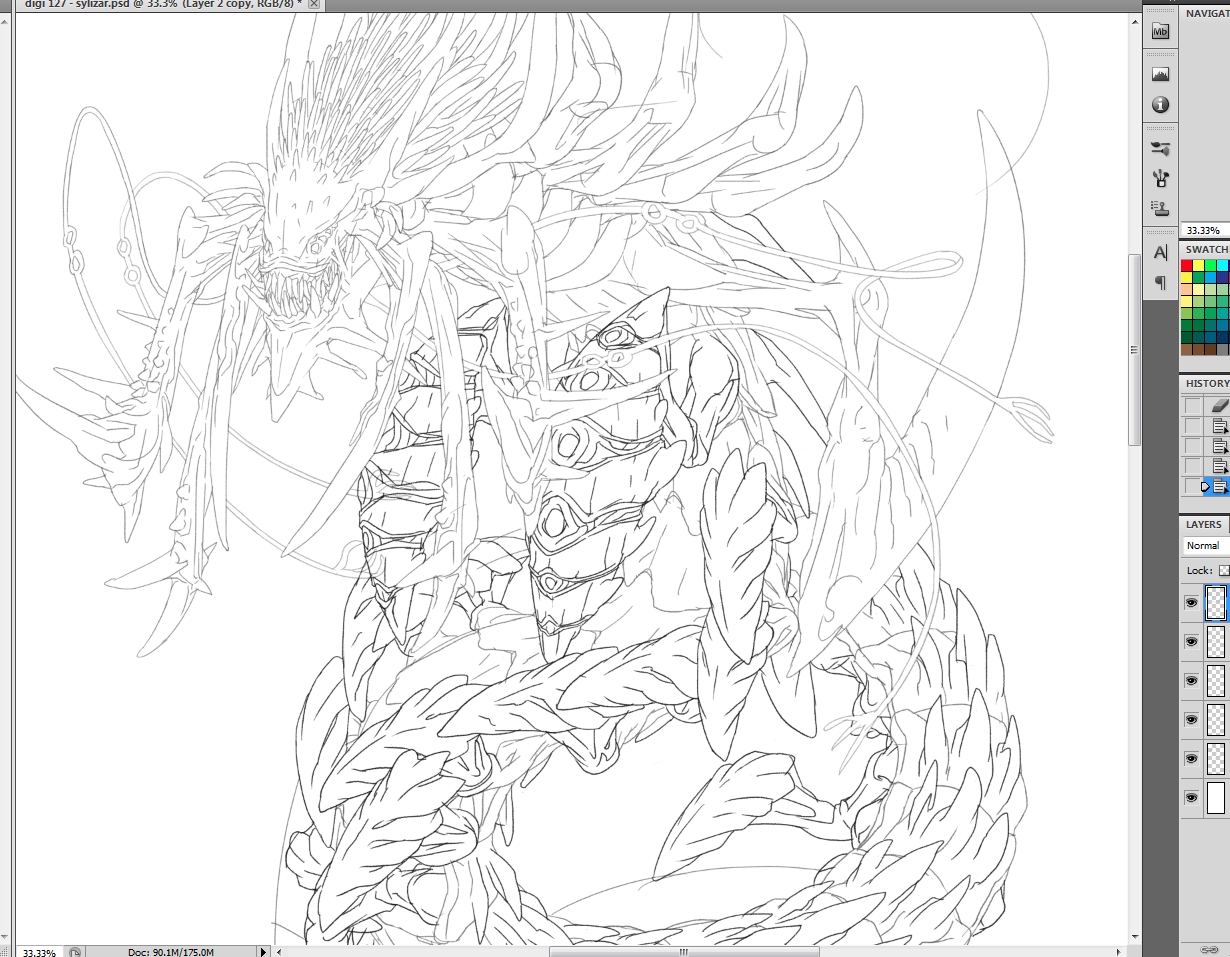Open the Brush panel icon

coord(1160,148)
